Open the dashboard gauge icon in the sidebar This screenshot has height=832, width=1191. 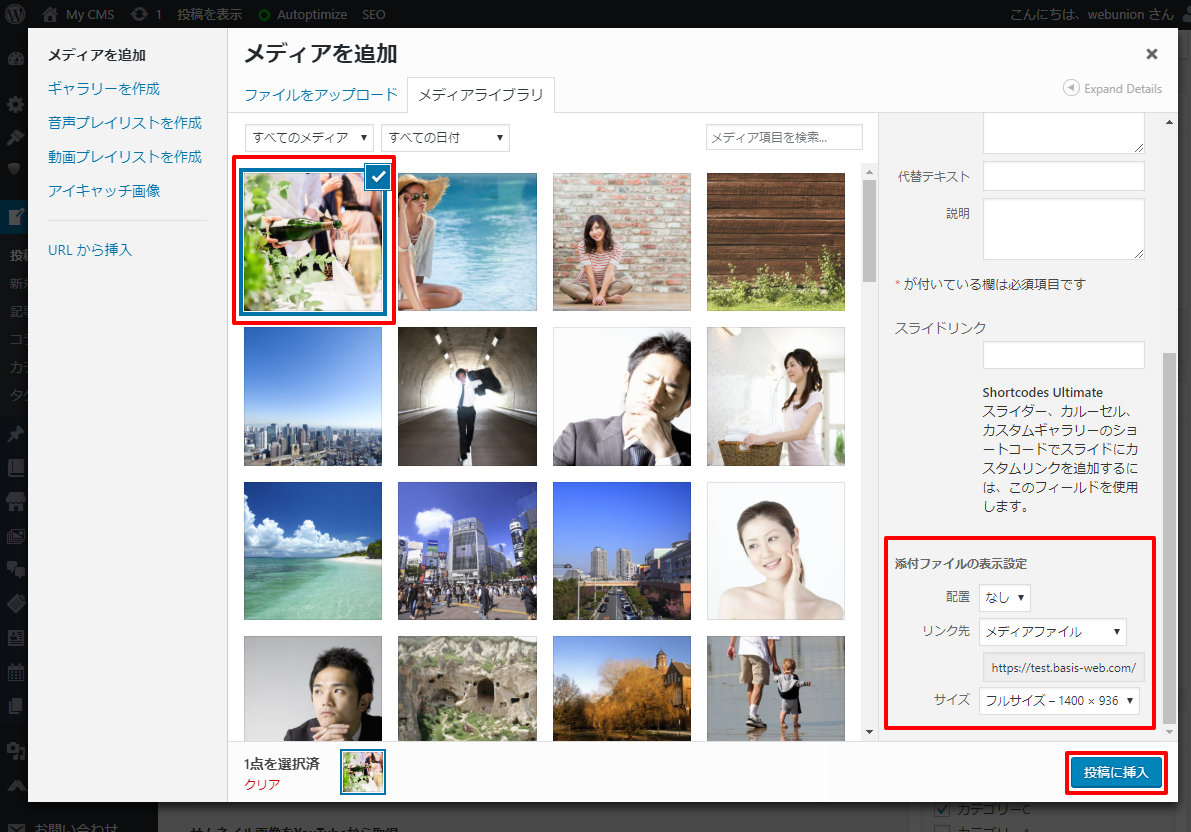coord(15,59)
